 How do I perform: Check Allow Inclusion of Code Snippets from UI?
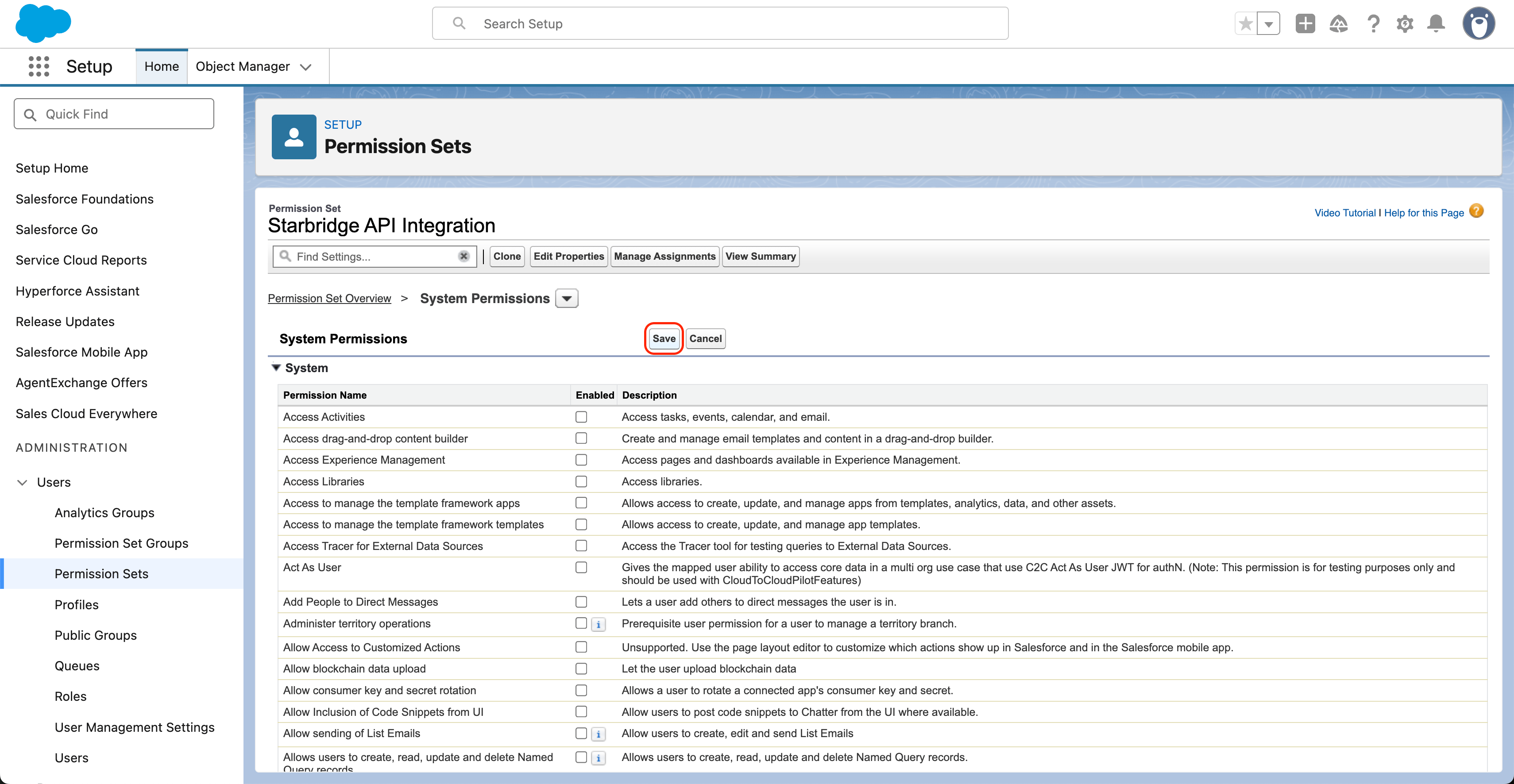(581, 712)
